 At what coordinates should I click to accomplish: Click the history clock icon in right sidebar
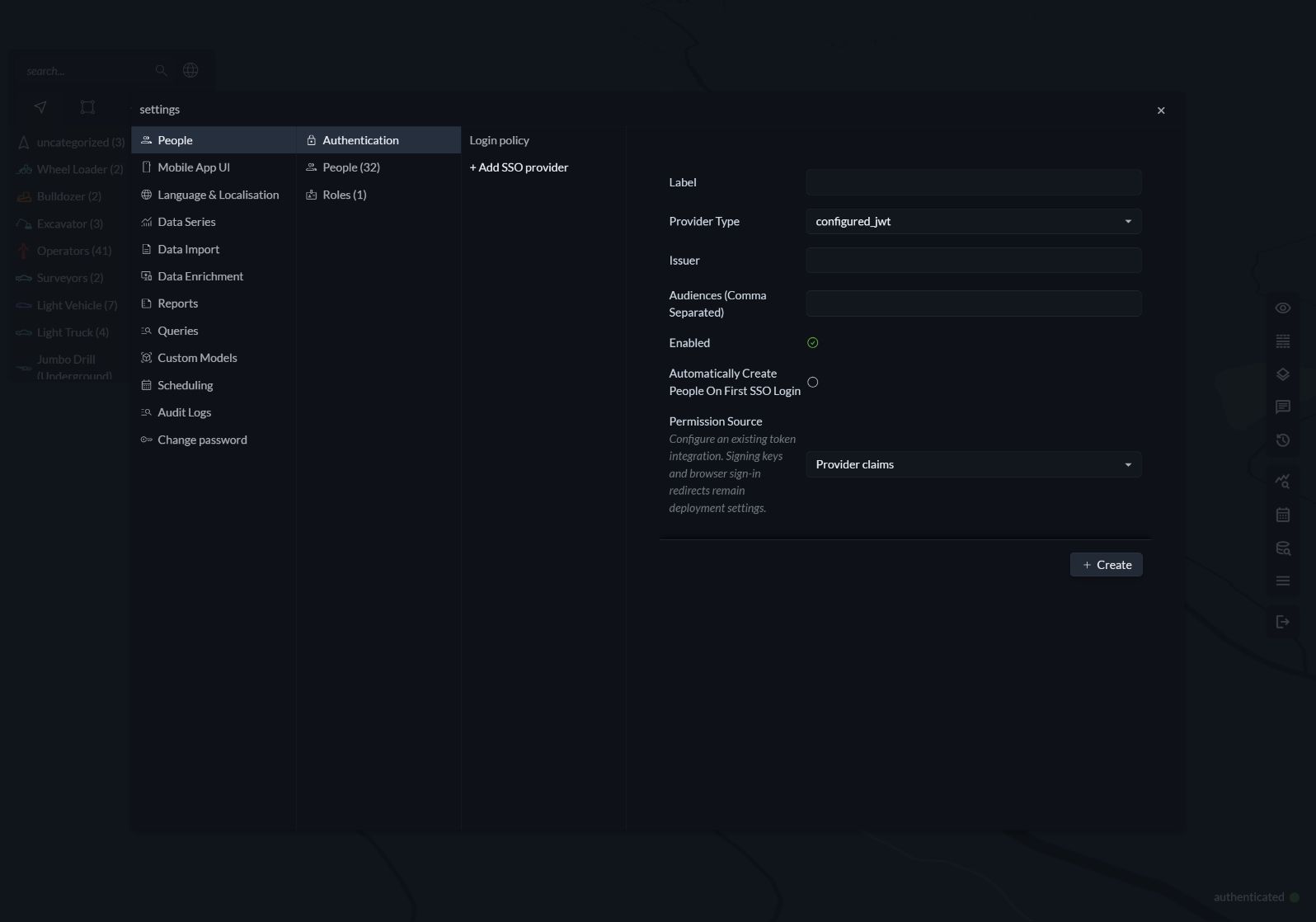coord(1283,440)
